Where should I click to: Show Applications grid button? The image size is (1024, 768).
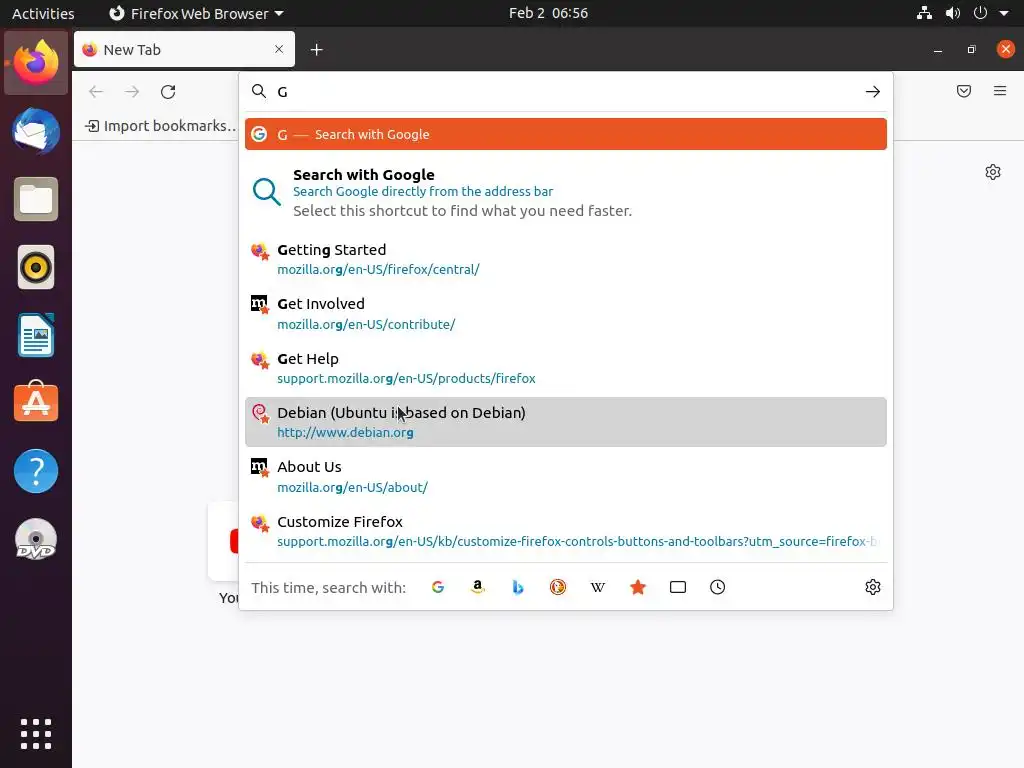36,734
